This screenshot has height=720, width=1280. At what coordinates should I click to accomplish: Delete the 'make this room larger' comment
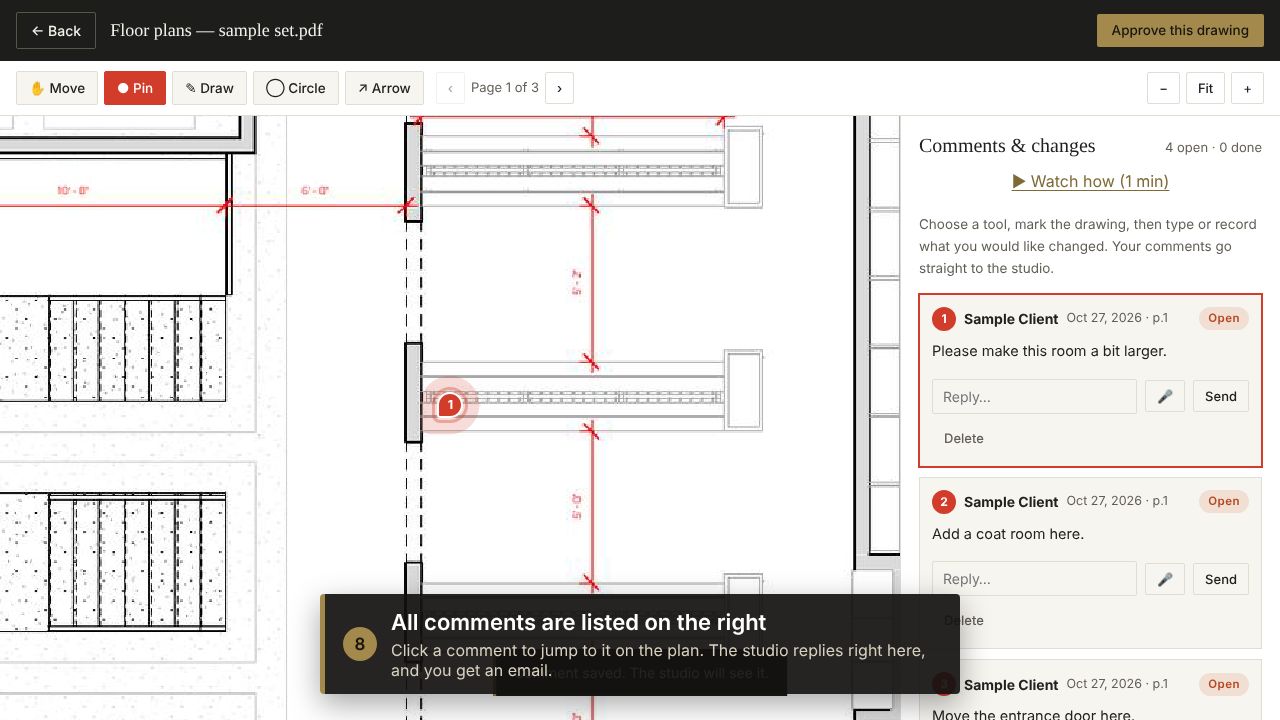963,438
